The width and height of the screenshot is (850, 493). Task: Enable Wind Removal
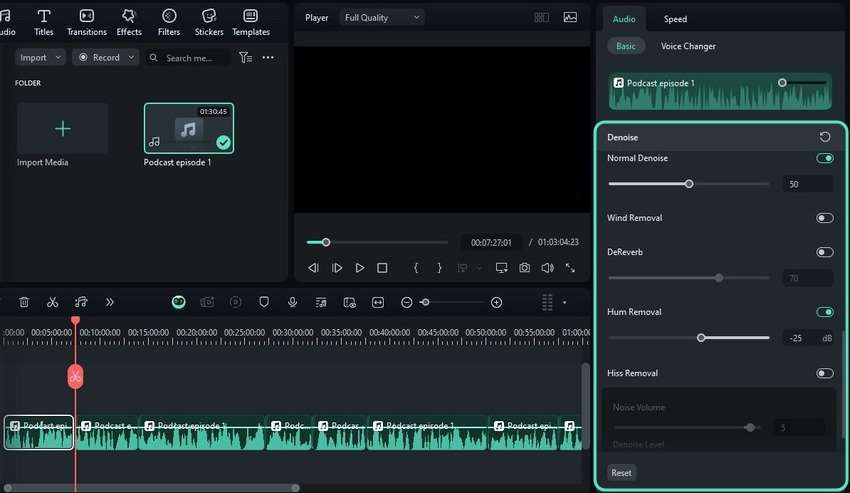(825, 218)
